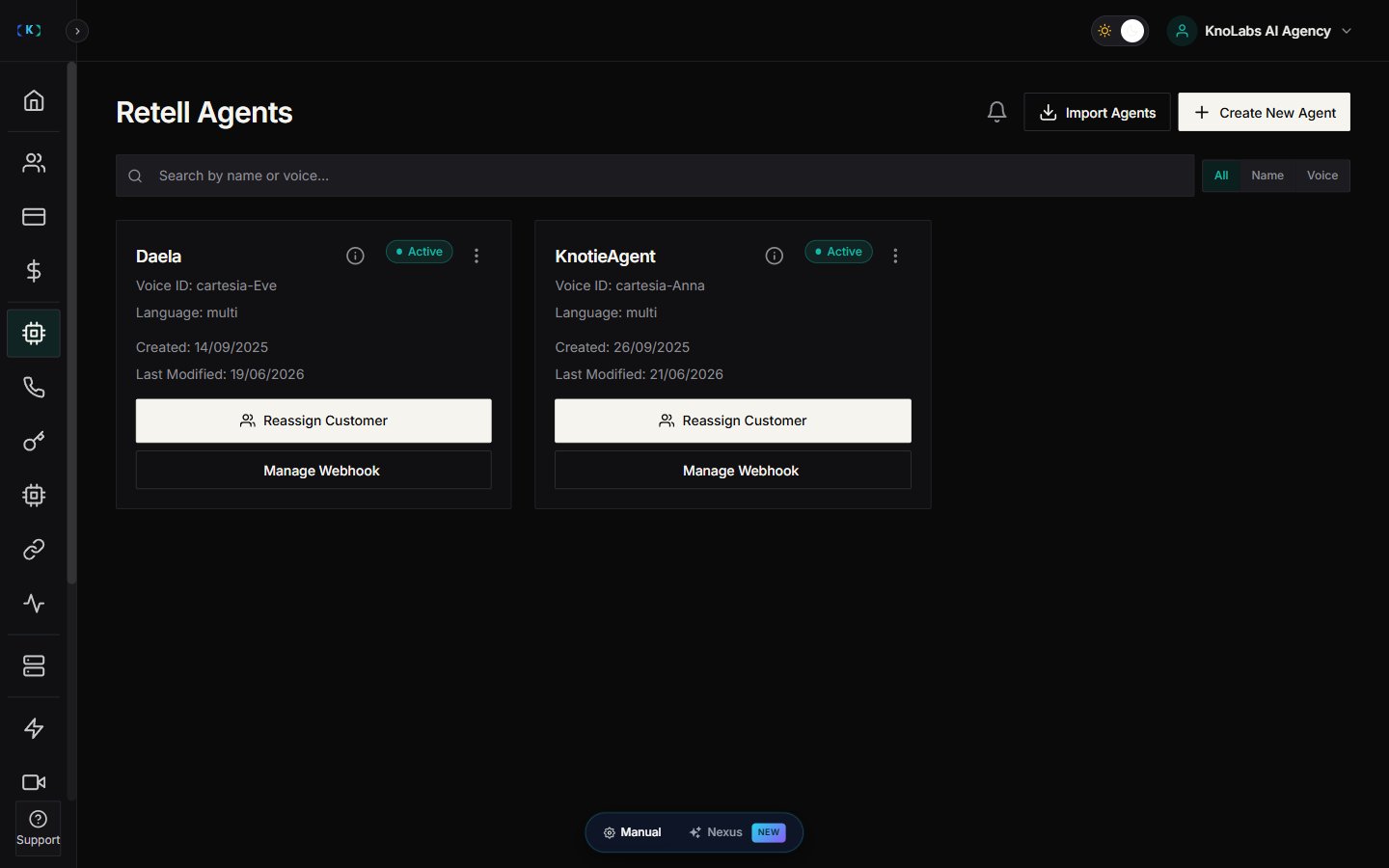Click 'Voice ID: cartesia-Eve' text
The height and width of the screenshot is (868, 1389).
206,285
